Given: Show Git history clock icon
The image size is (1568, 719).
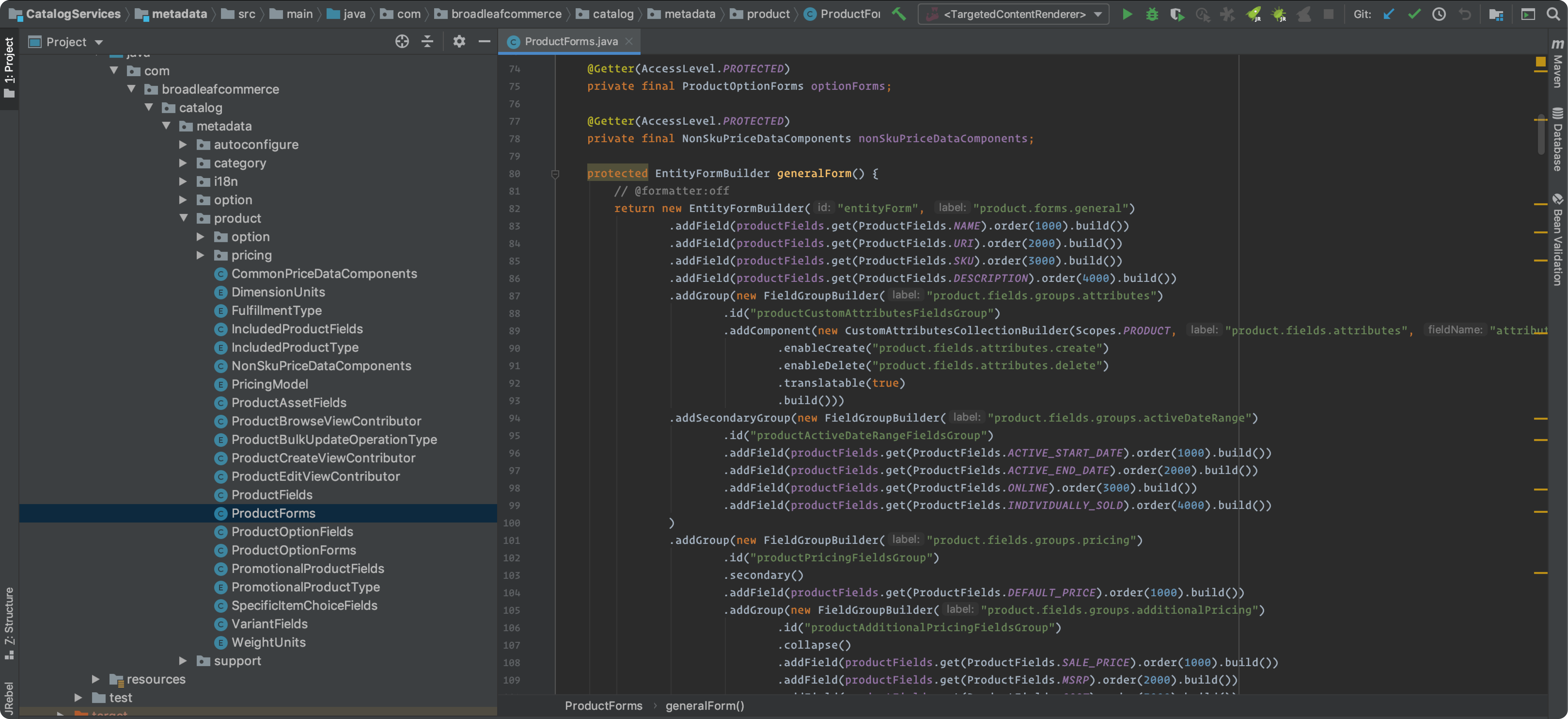Looking at the screenshot, I should (1439, 14).
